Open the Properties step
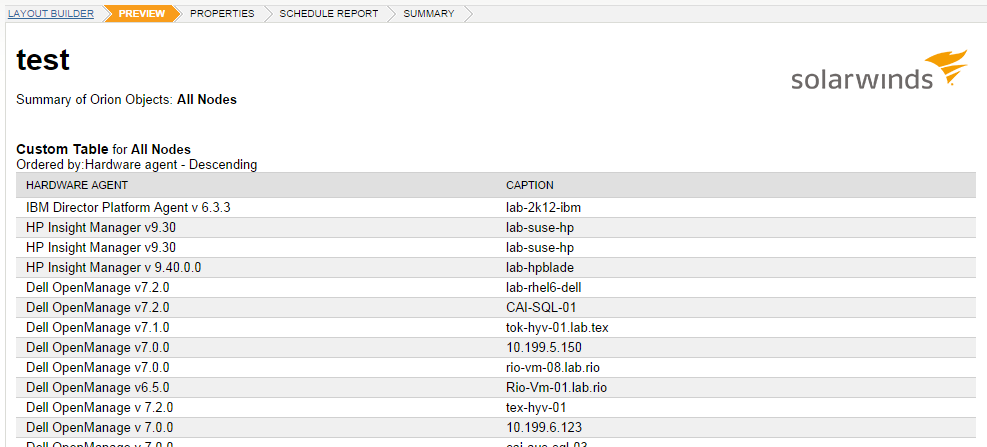 click(222, 13)
